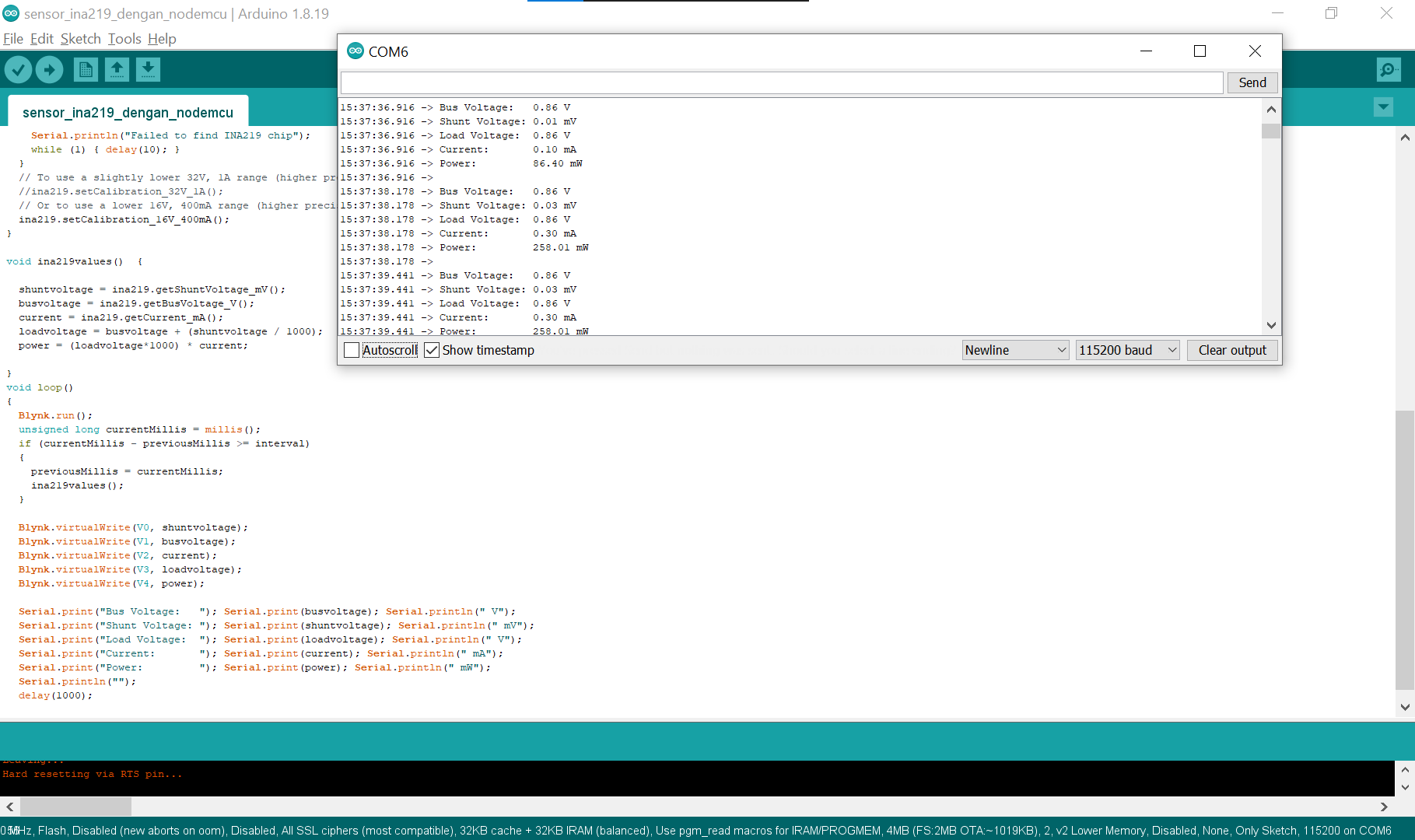Click the Verify sketch checkmark icon
This screenshot has width=1415, height=840.
(x=18, y=70)
